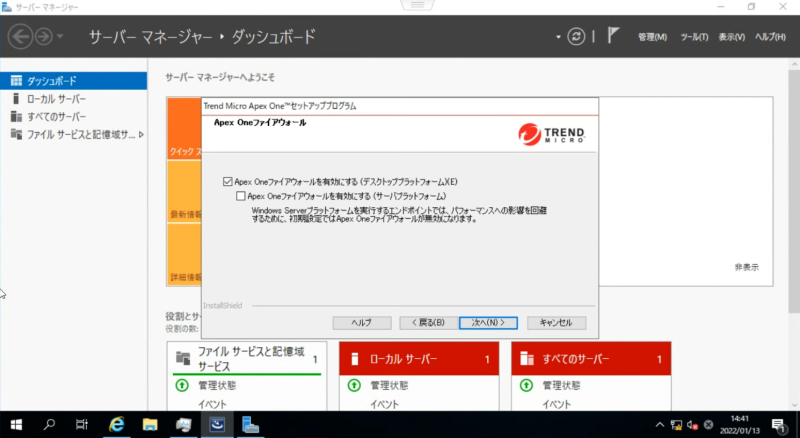Open すべてのサーバー in the sidebar
800x438 pixels.
click(73, 116)
